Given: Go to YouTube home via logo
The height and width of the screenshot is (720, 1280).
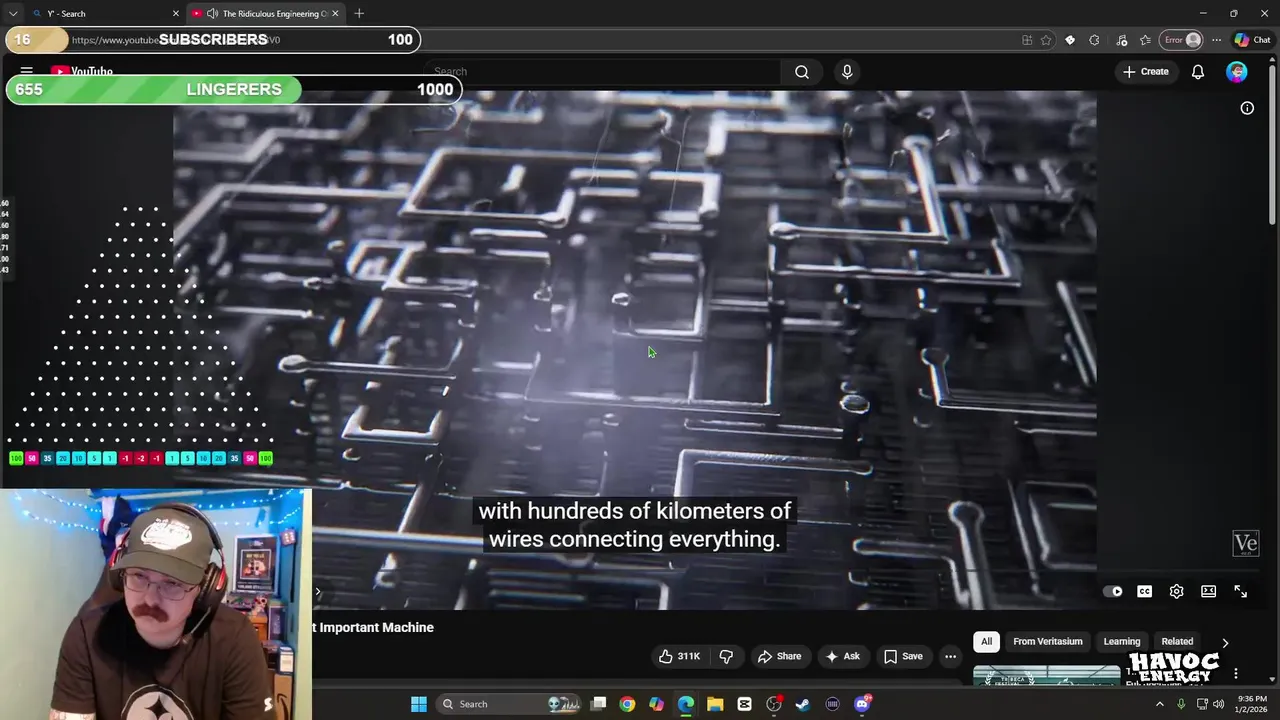Looking at the screenshot, I should pos(82,72).
